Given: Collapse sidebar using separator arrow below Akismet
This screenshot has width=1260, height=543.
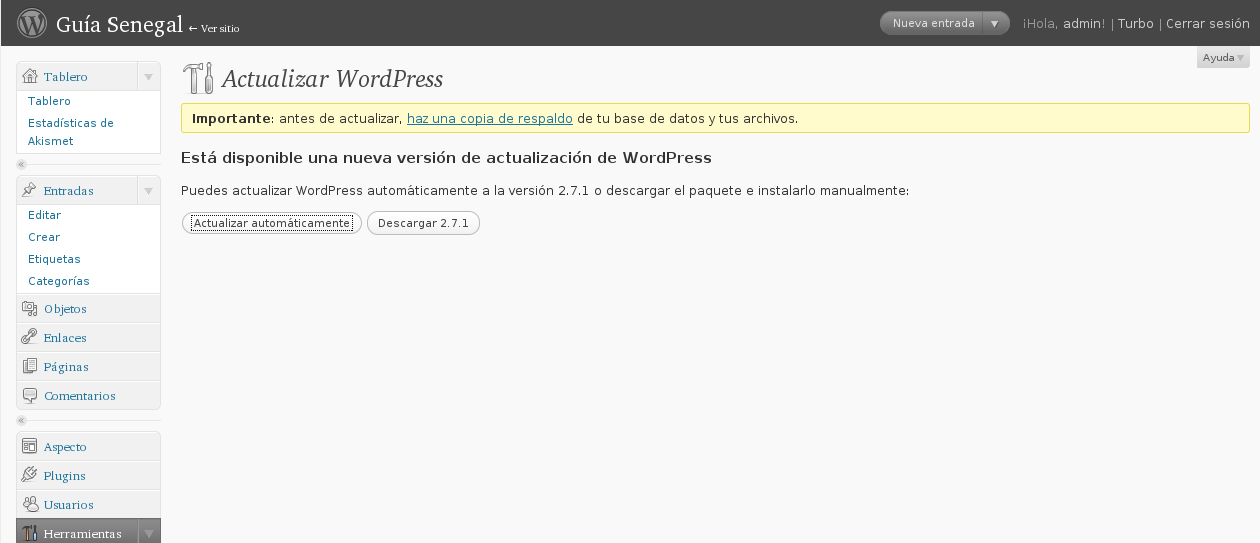Looking at the screenshot, I should [21, 164].
